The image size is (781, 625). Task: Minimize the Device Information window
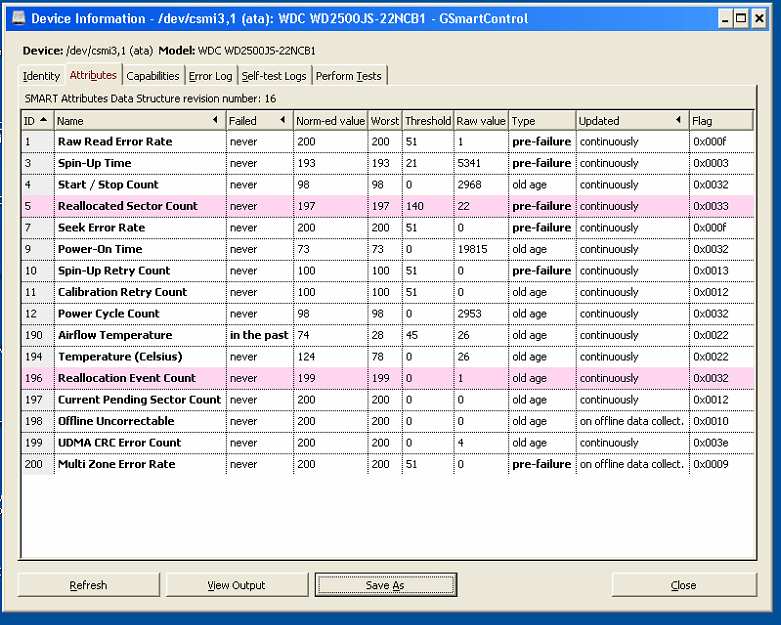pos(725,19)
